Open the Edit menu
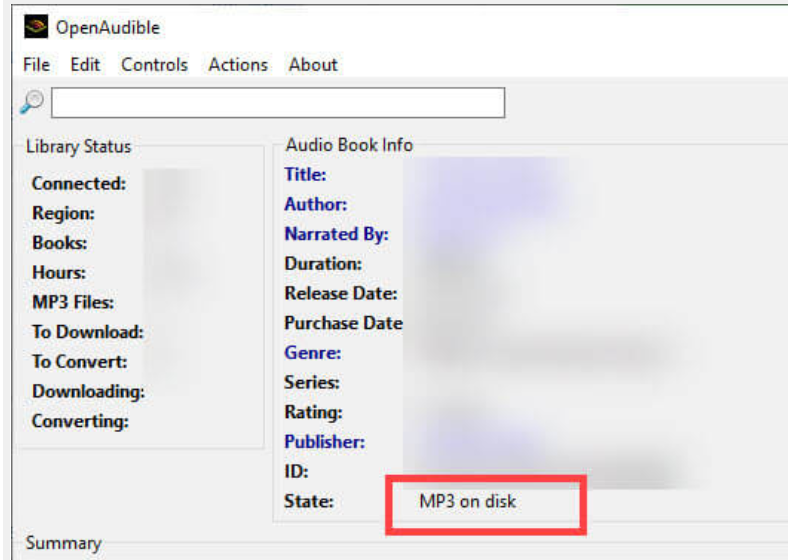The width and height of the screenshot is (788, 560). [x=85, y=65]
